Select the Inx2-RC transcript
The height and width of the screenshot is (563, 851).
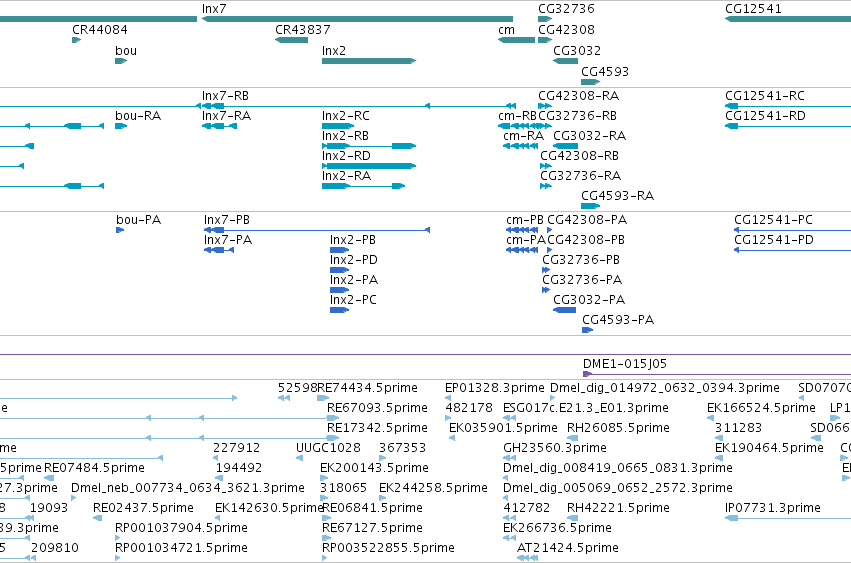pos(338,126)
